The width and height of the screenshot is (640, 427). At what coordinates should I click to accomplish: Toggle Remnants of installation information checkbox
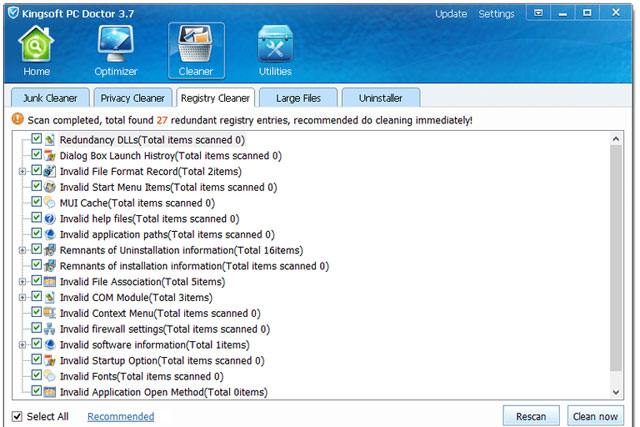click(36, 265)
